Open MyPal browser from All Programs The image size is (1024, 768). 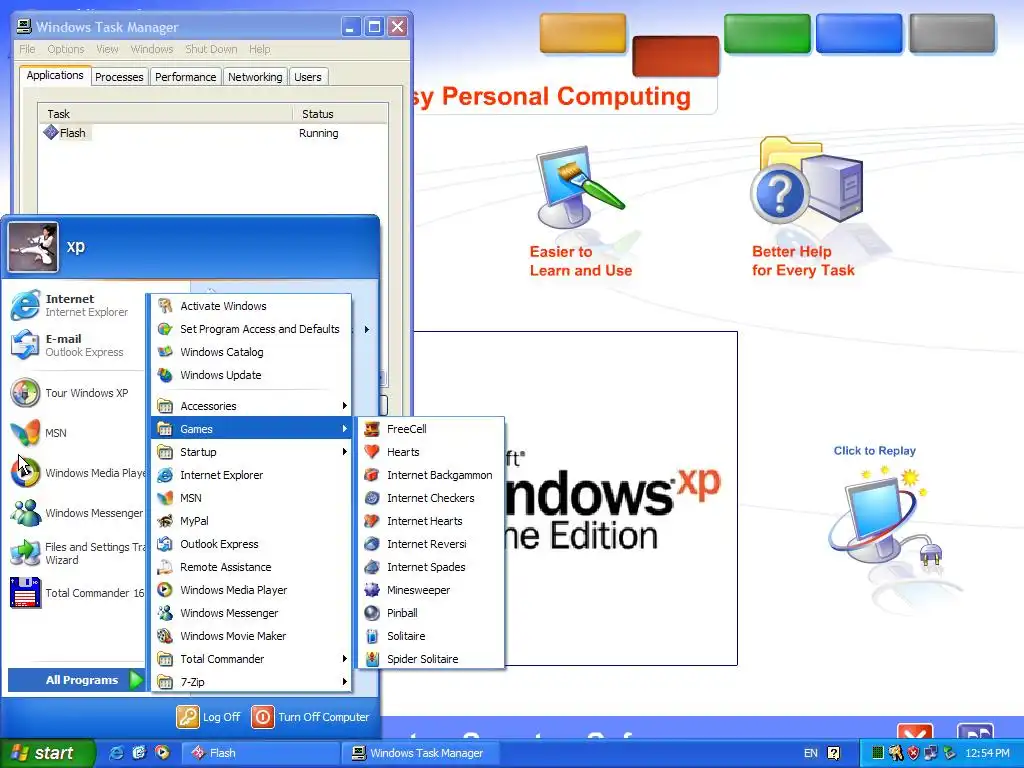[251, 520]
